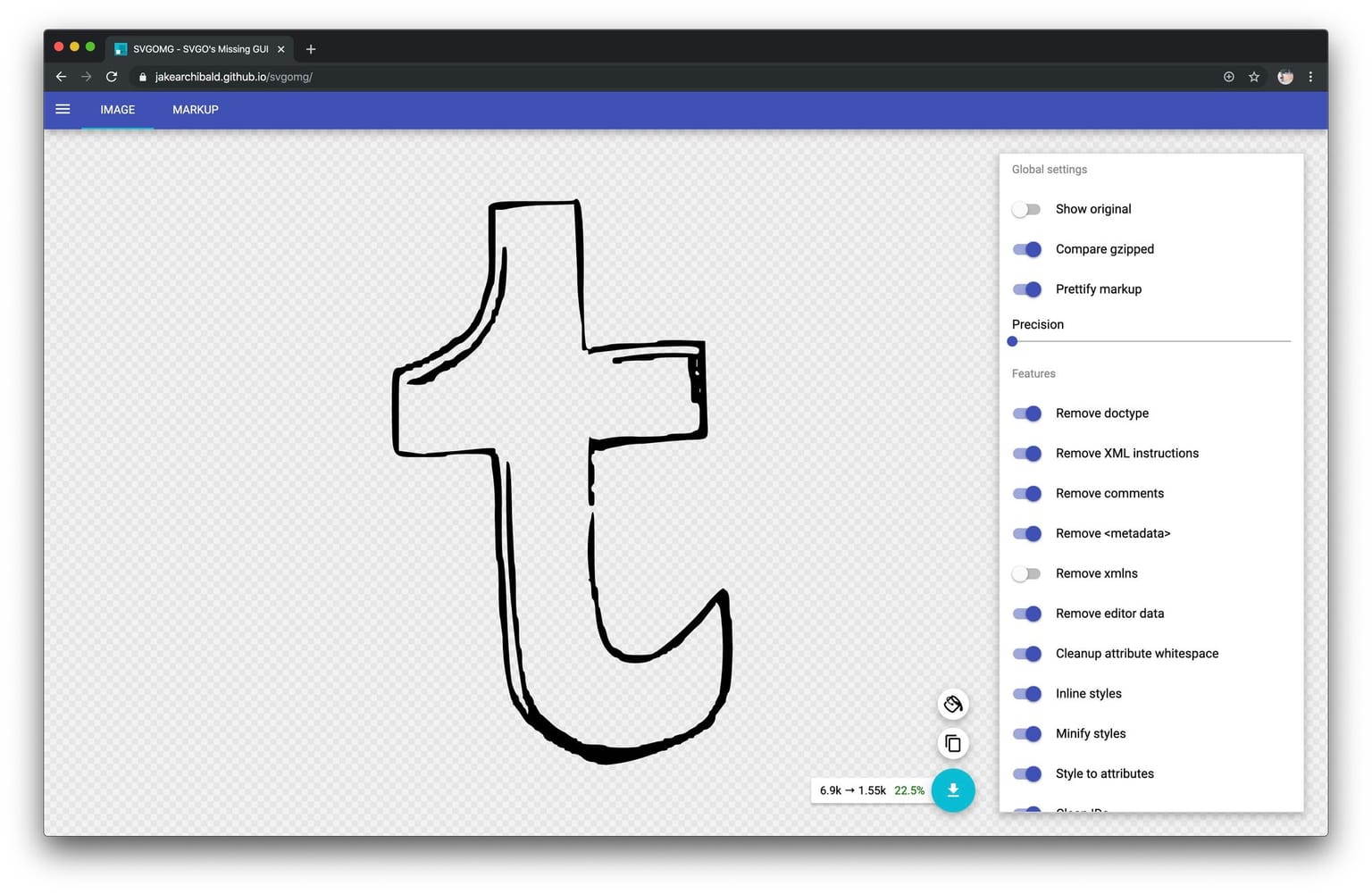The width and height of the screenshot is (1372, 894).
Task: Open the hamburger menu
Action: pos(63,110)
